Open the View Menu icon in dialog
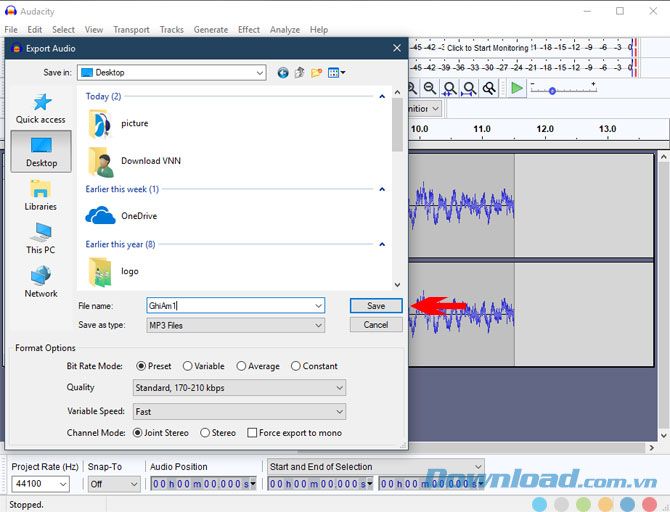Screen dimensions: 670x512 click(x=336, y=73)
